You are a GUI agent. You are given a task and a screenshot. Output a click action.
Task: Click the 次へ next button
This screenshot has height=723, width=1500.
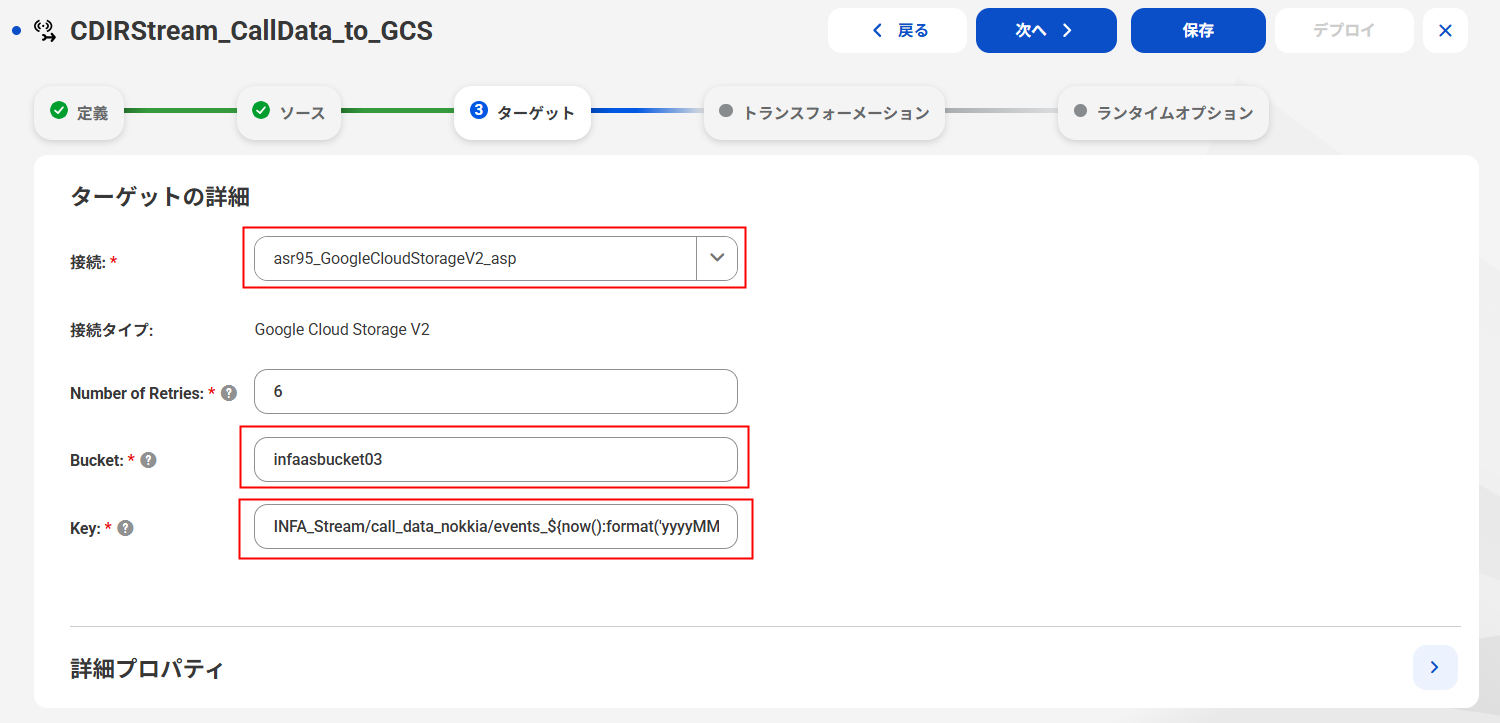tap(1046, 31)
